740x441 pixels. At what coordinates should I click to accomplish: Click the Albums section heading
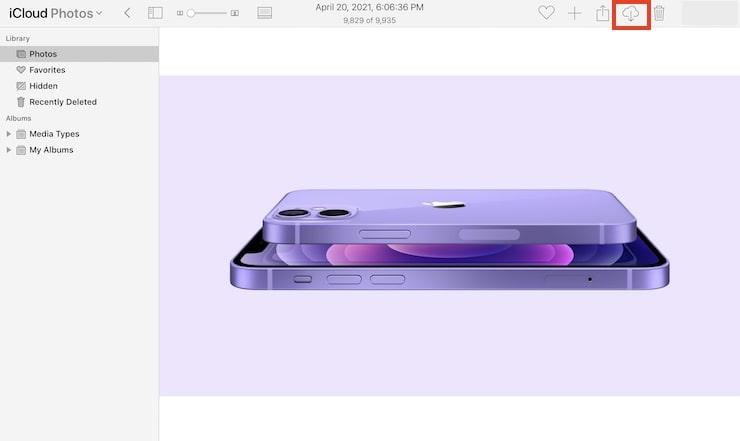[x=18, y=118]
